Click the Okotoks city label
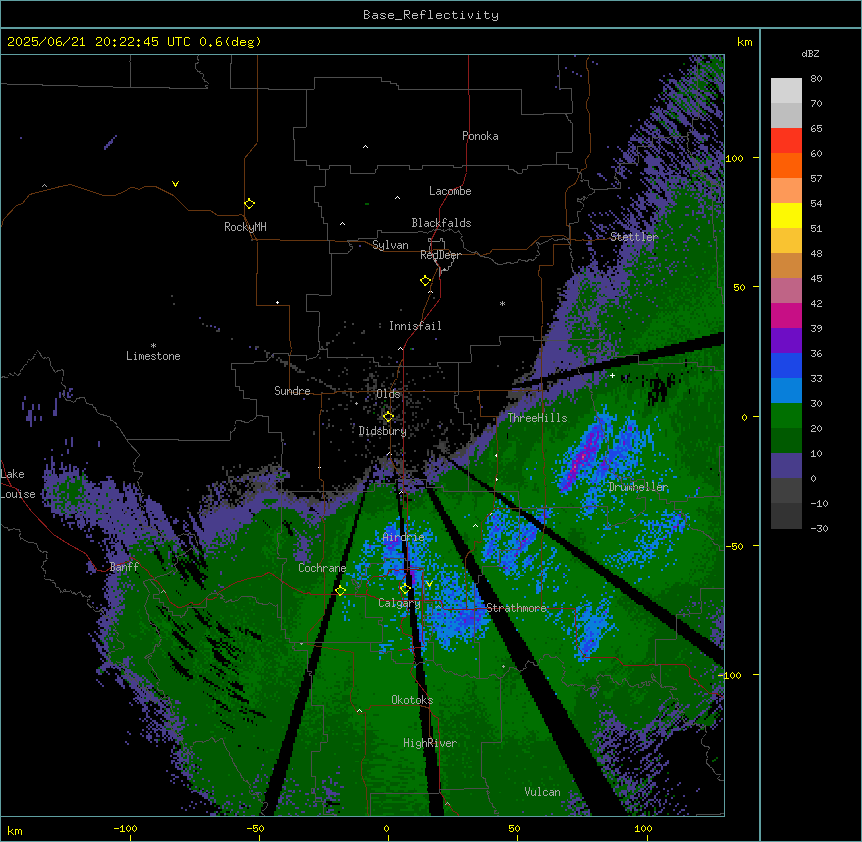This screenshot has width=862, height=842. click(412, 700)
